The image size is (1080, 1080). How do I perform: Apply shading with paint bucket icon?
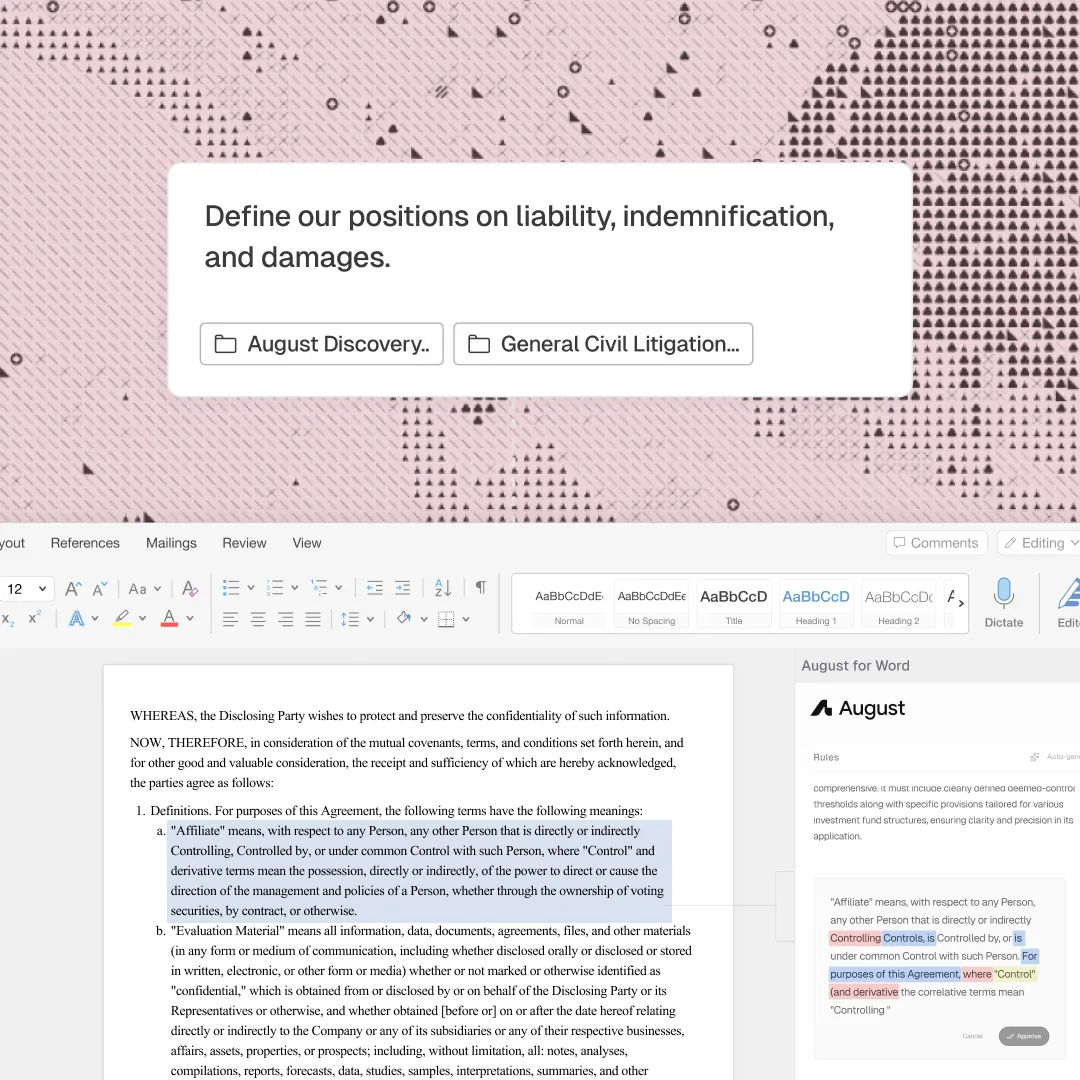click(x=404, y=619)
